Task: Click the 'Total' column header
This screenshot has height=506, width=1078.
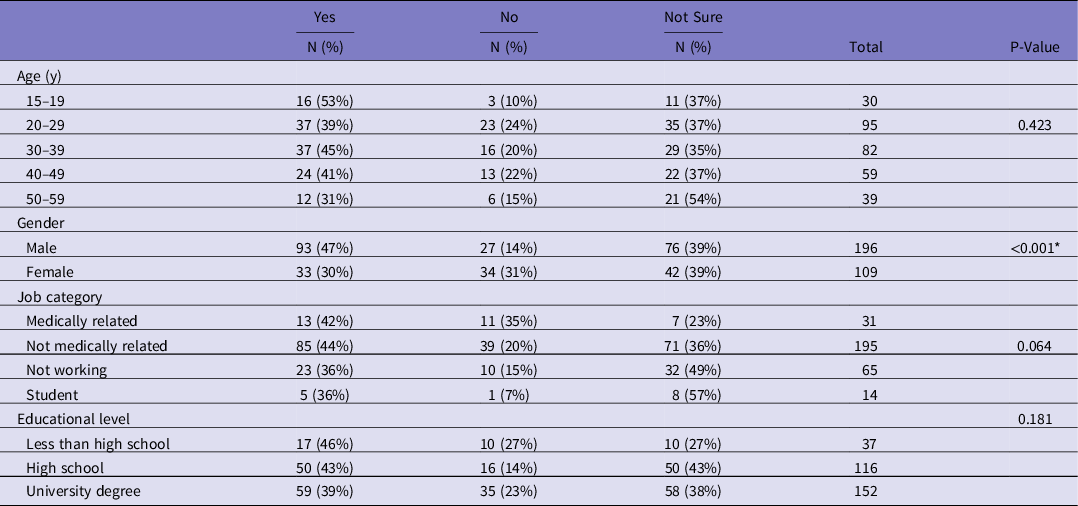Action: click(866, 47)
